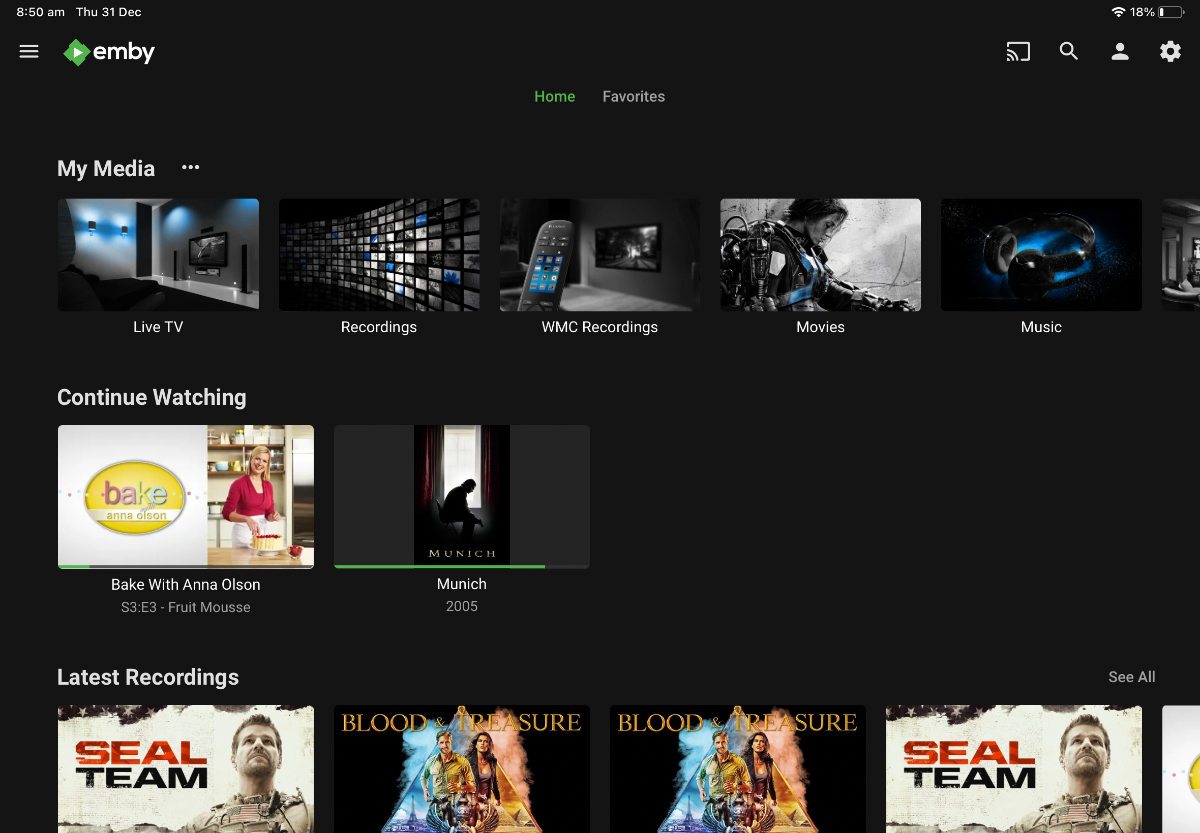Open the WMC Recordings library
This screenshot has height=833, width=1200.
tap(600, 255)
